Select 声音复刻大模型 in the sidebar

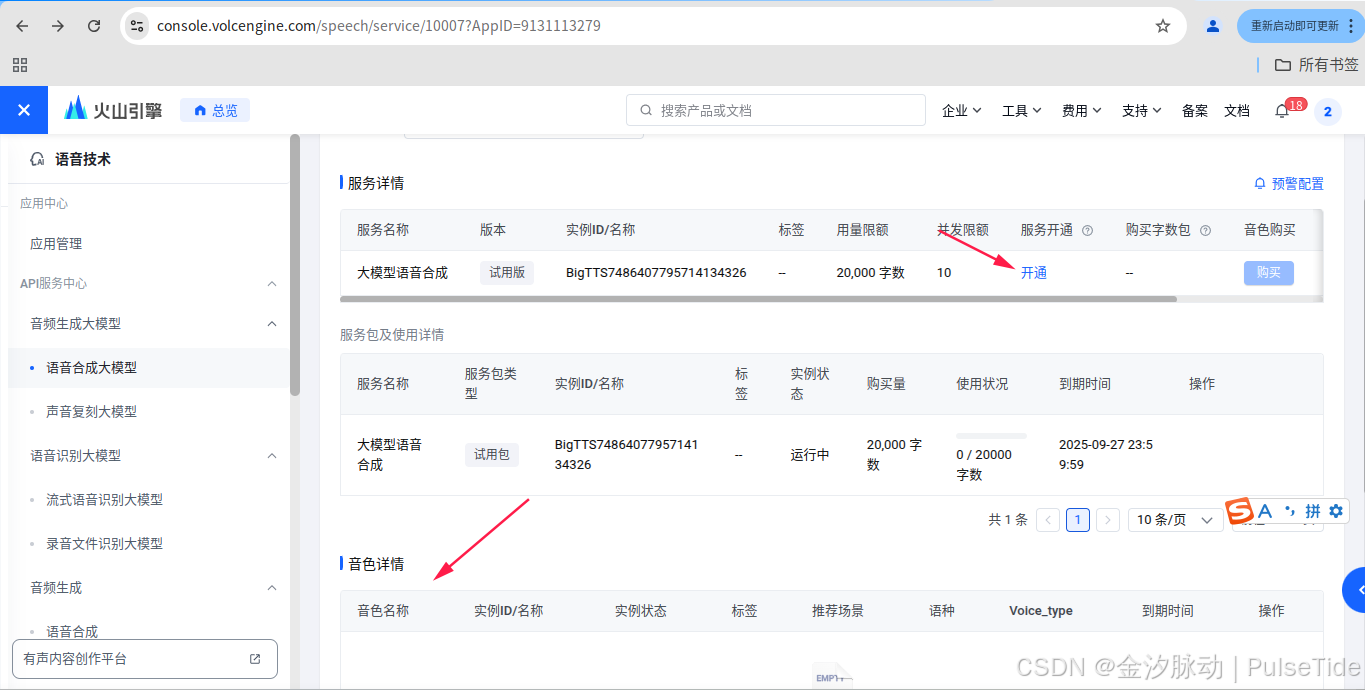(92, 412)
